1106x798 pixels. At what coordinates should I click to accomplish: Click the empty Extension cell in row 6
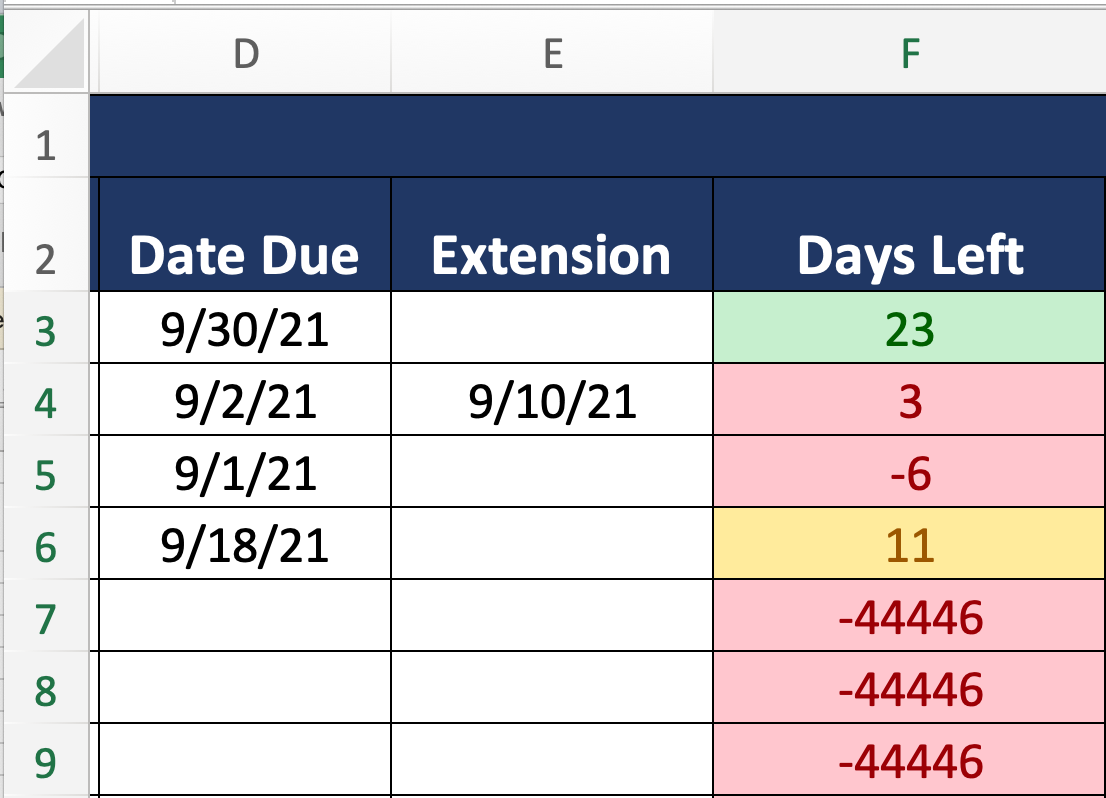(x=552, y=546)
